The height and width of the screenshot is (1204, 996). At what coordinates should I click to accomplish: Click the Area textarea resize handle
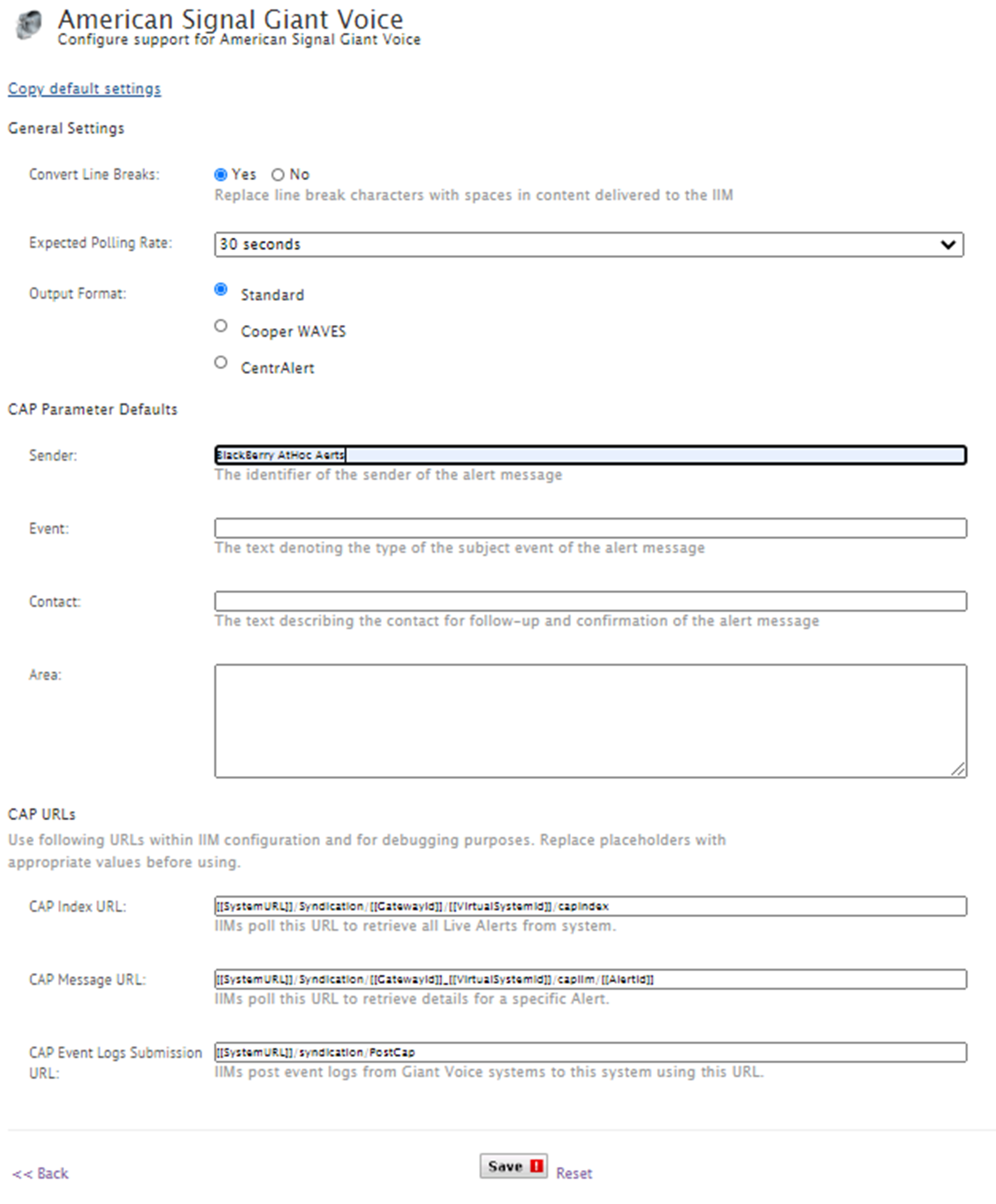pos(958,769)
